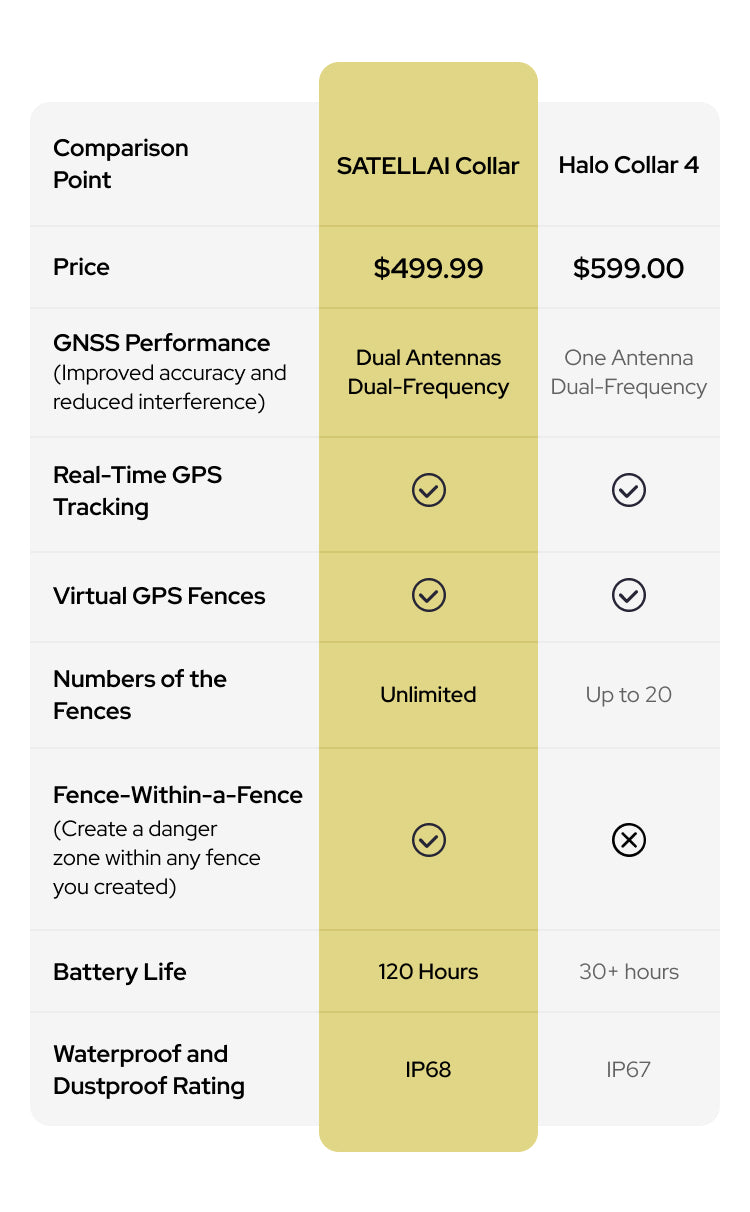Screen dimensions: 750x1212
Task: Click One Antenna Dual-Frequency text
Action: coord(628,372)
